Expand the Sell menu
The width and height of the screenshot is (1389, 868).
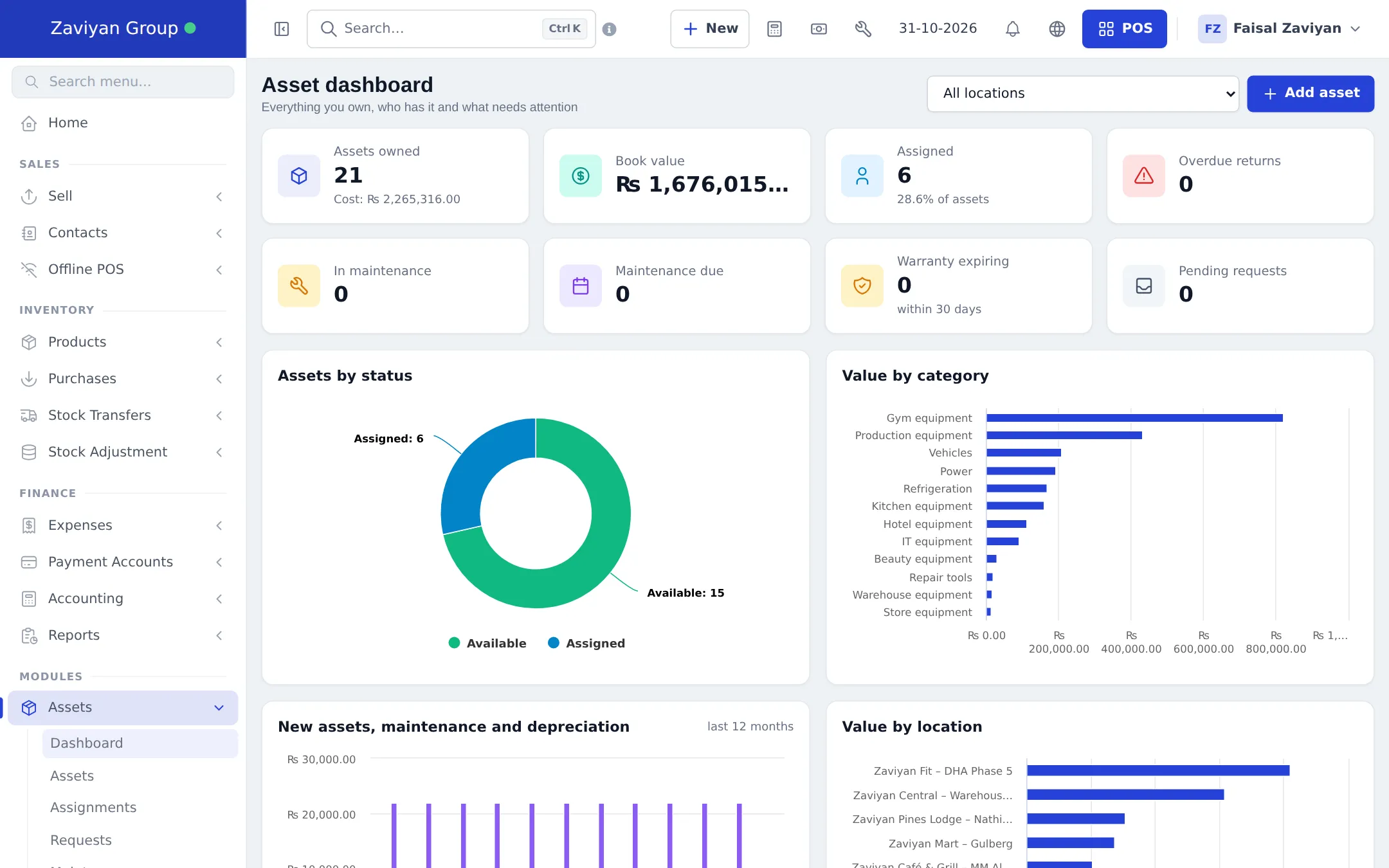coord(123,196)
